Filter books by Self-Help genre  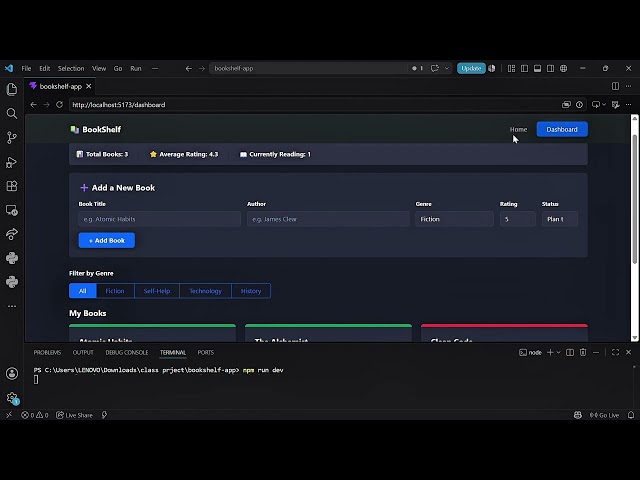coord(157,291)
